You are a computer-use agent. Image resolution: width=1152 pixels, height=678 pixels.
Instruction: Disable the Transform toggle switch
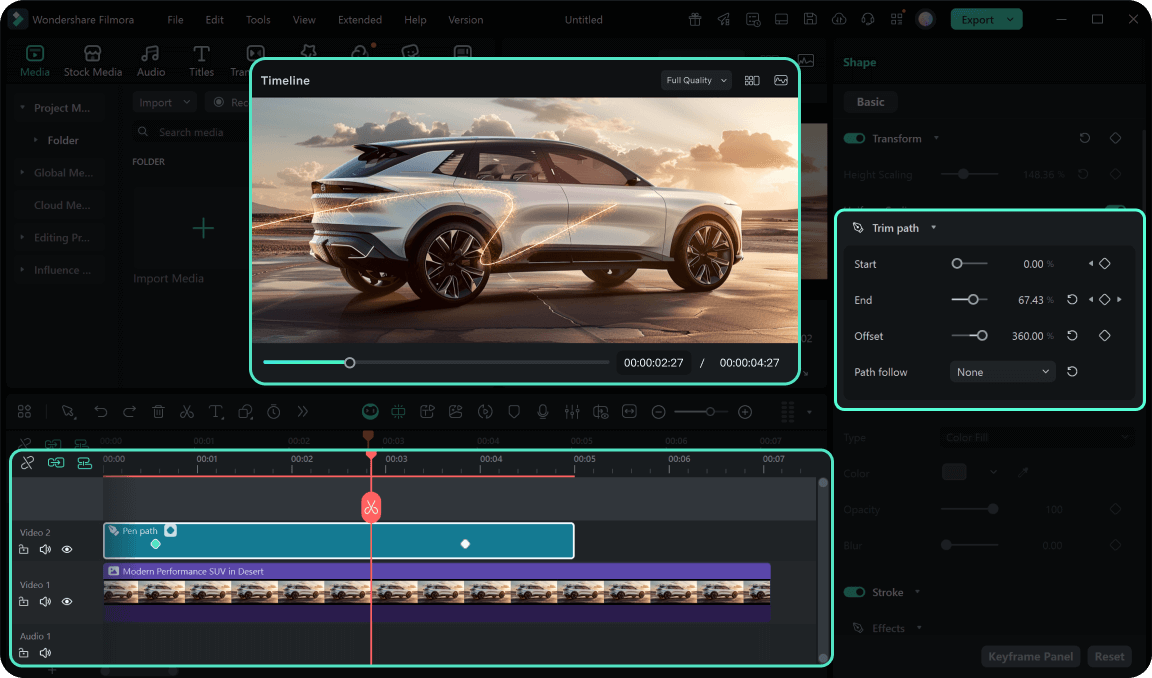click(854, 138)
